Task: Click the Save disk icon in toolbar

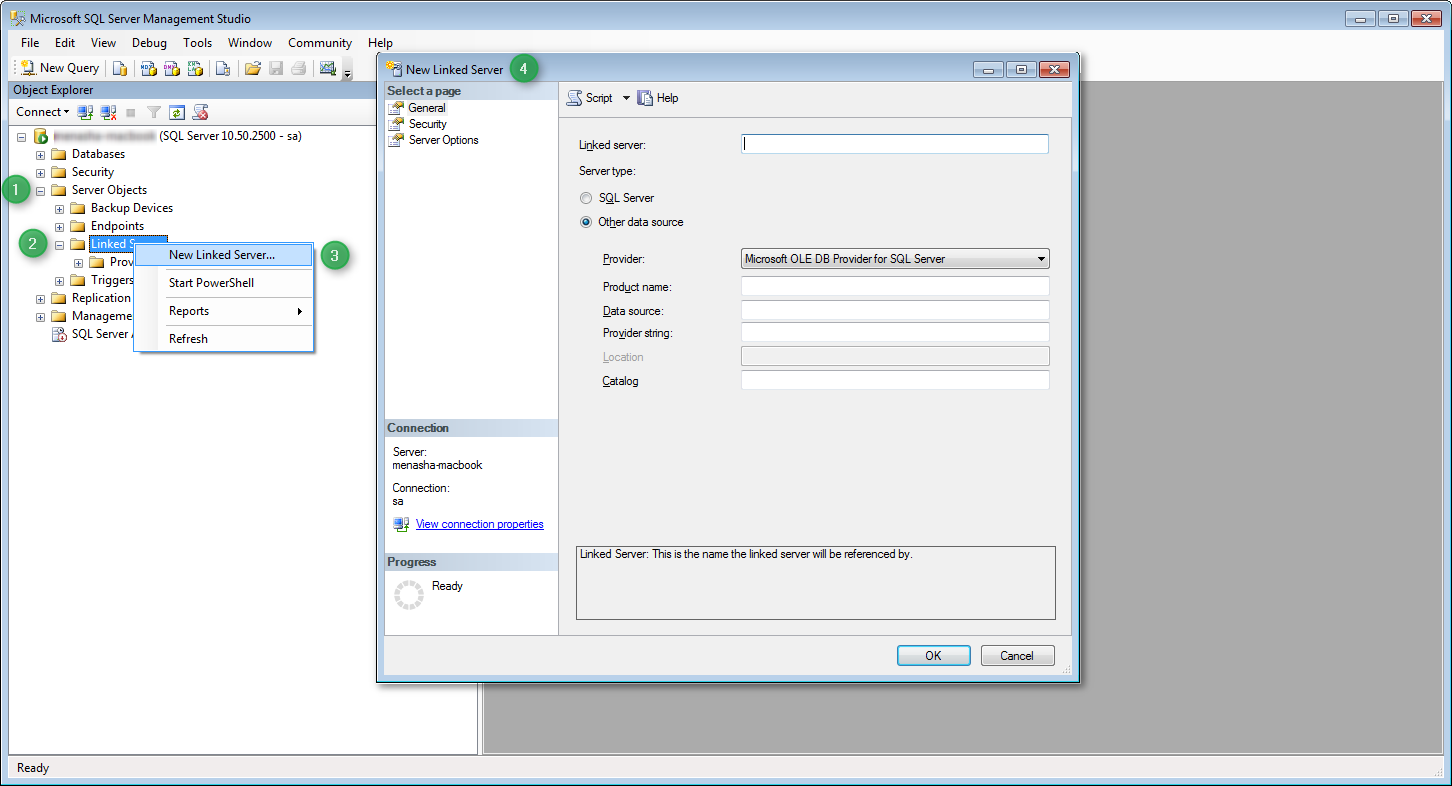Action: coord(275,68)
